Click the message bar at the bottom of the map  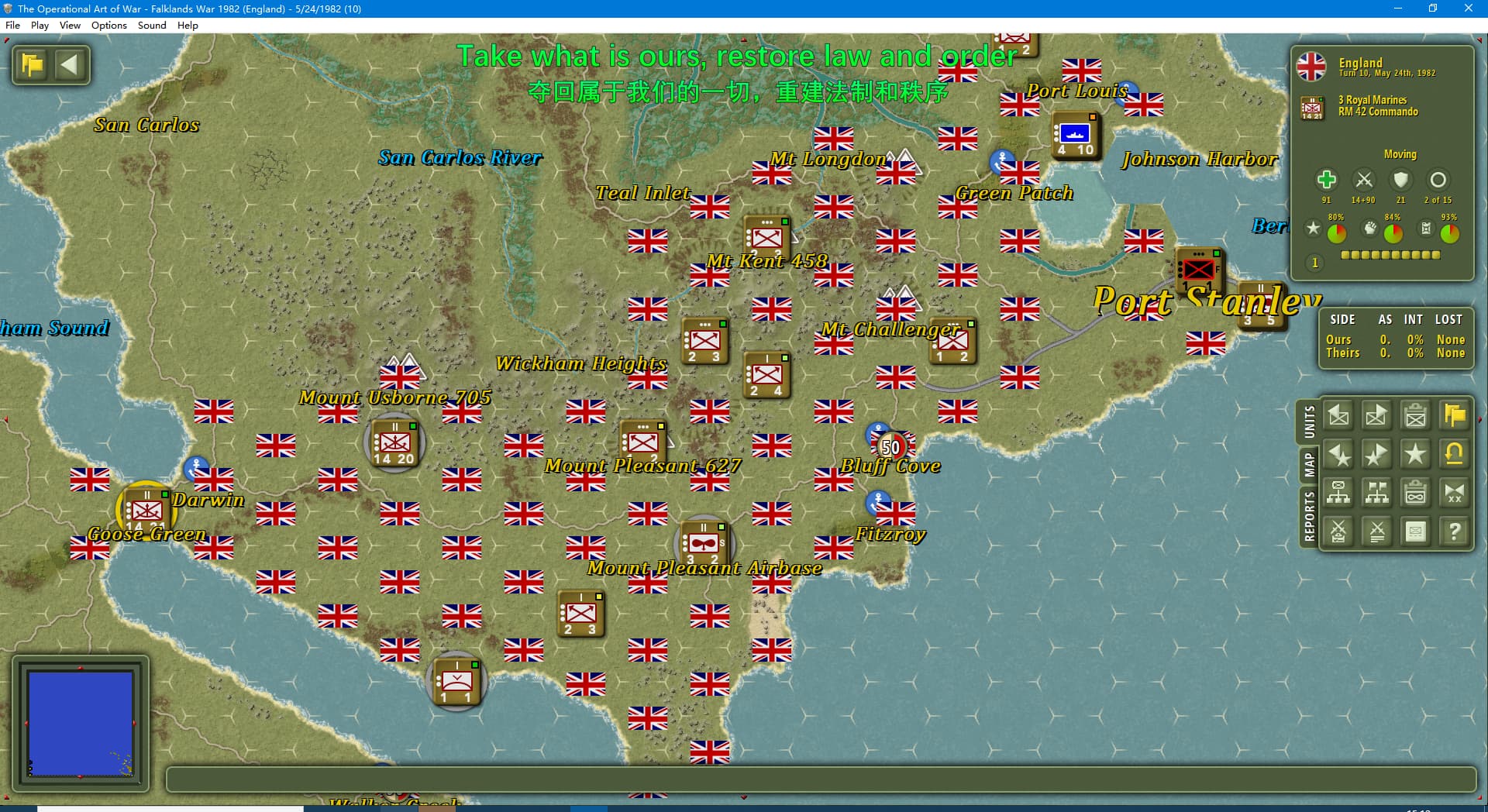821,779
